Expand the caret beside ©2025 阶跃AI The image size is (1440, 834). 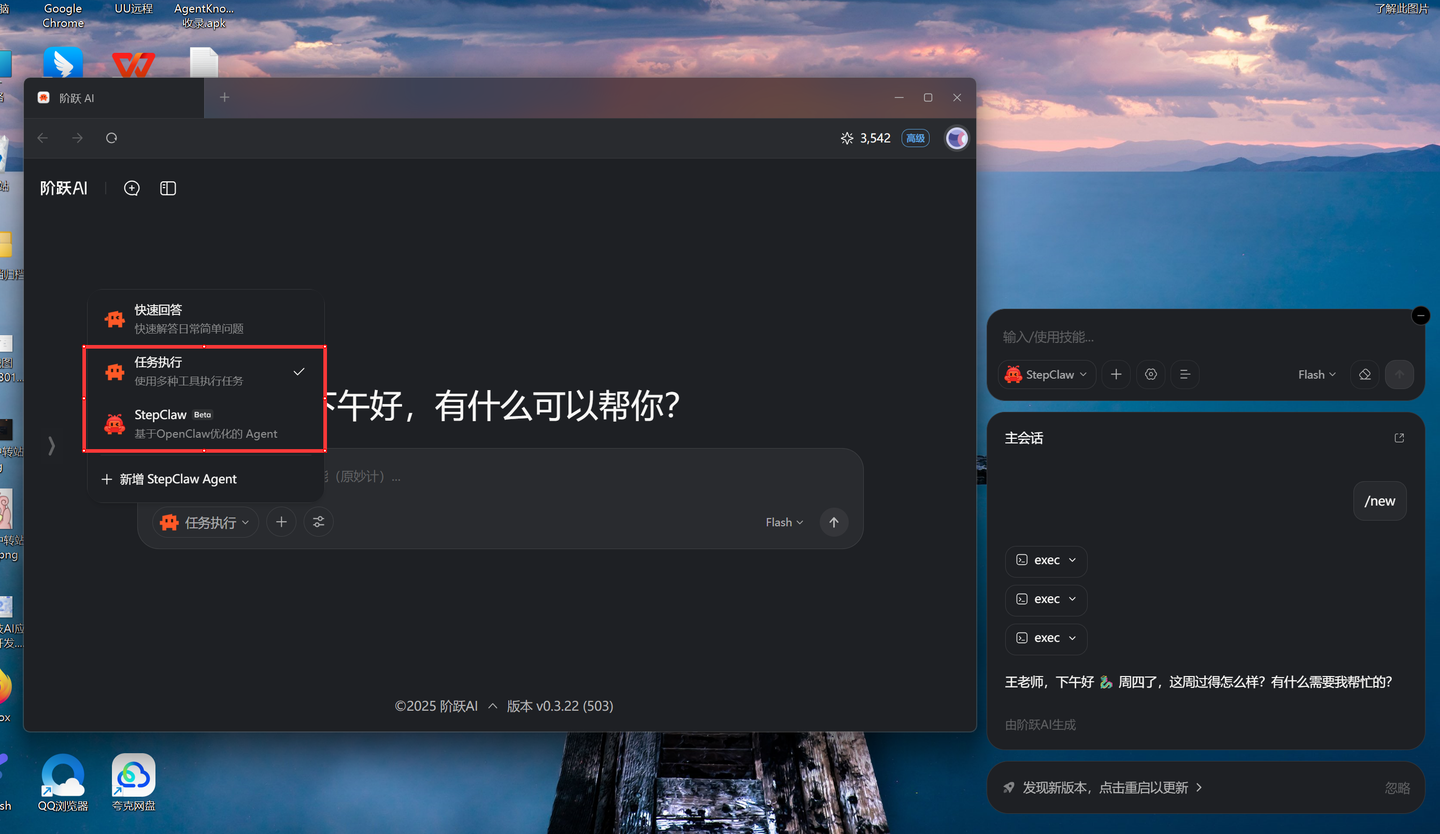click(492, 706)
